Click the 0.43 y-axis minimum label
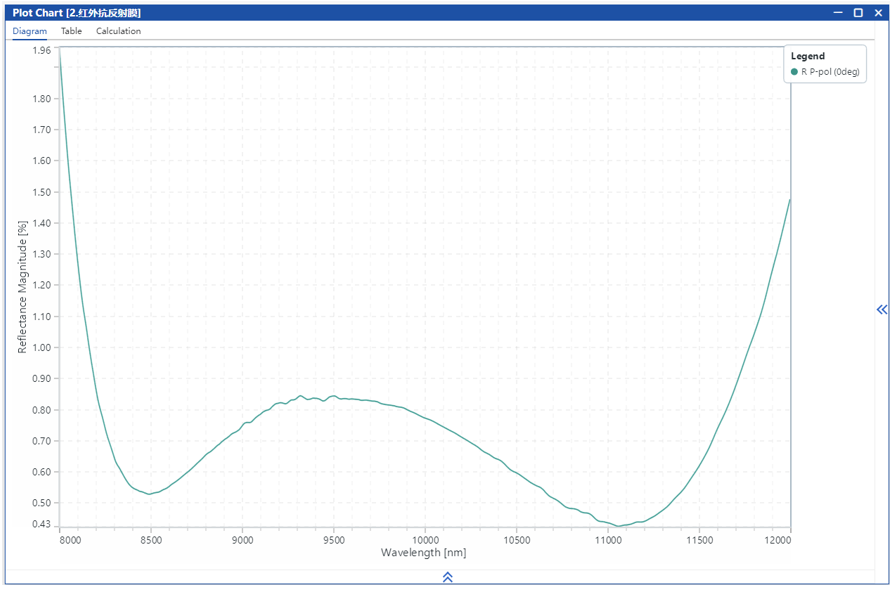The width and height of the screenshot is (893, 589). coord(42,524)
